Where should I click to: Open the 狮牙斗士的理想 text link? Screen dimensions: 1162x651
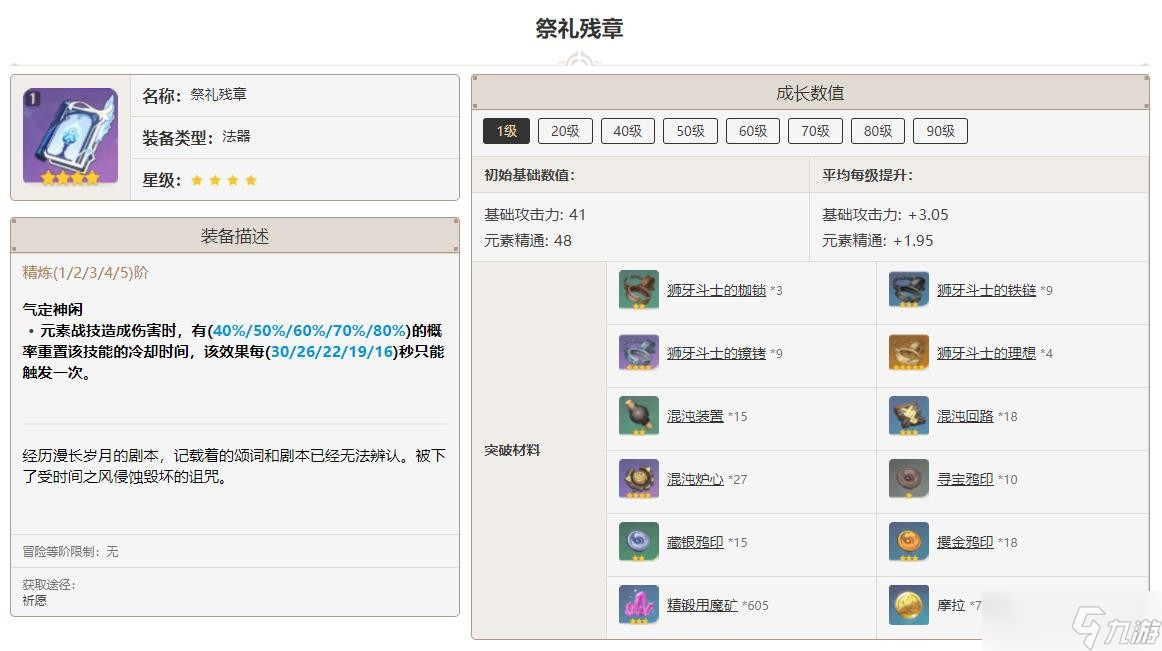coord(986,353)
